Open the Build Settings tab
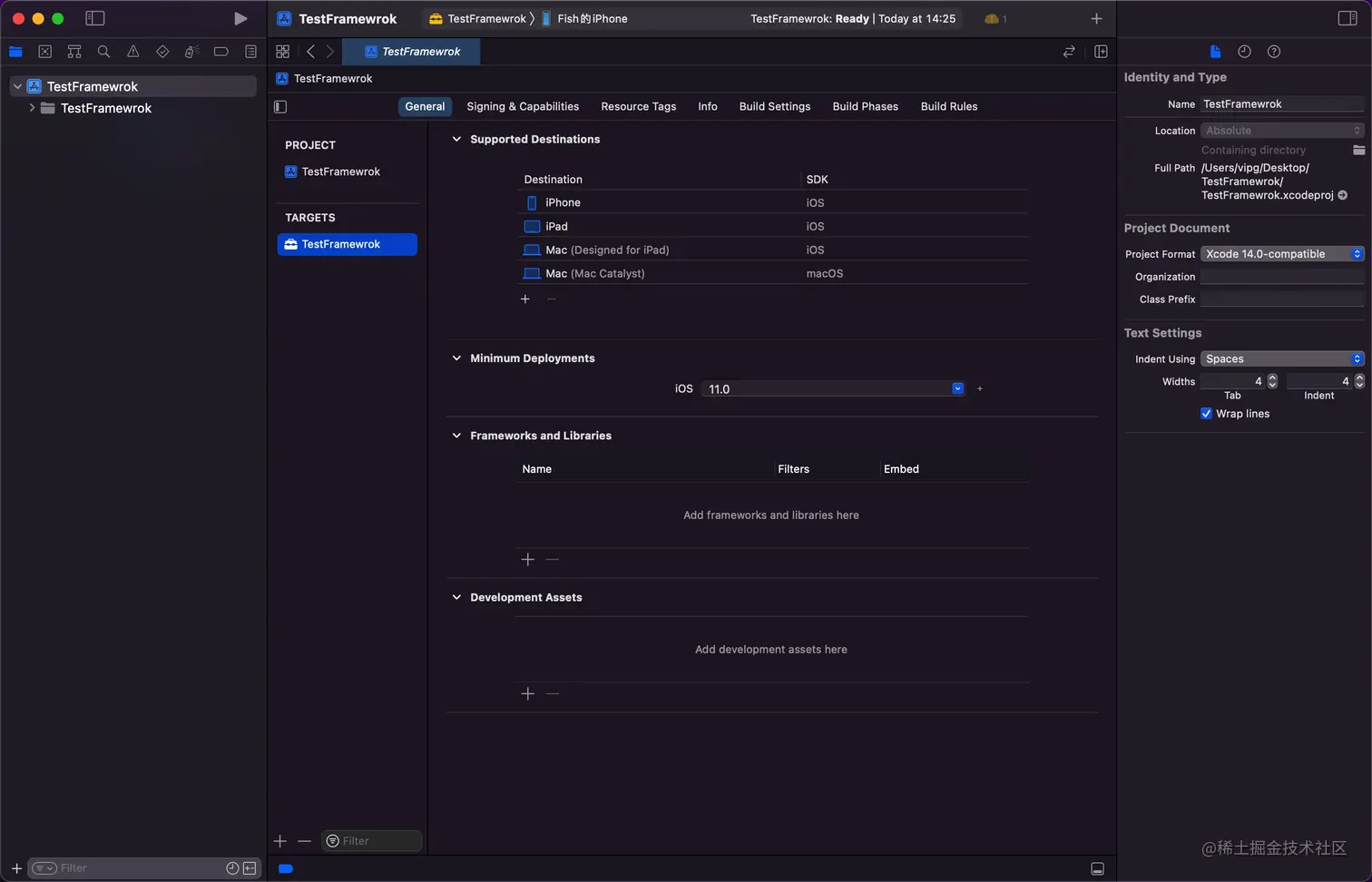The height and width of the screenshot is (882, 1372). point(775,106)
